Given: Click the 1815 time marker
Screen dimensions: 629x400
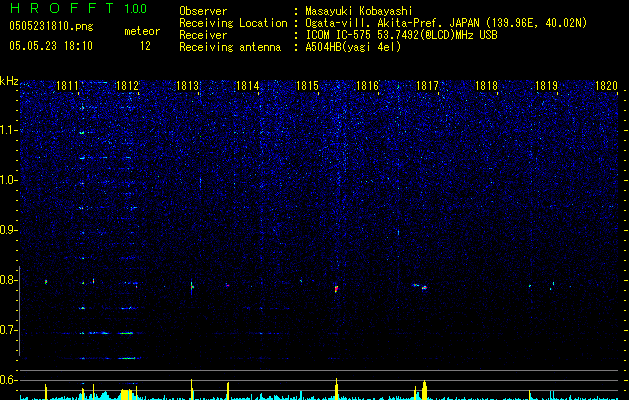Looking at the screenshot, I should click(x=307, y=85).
